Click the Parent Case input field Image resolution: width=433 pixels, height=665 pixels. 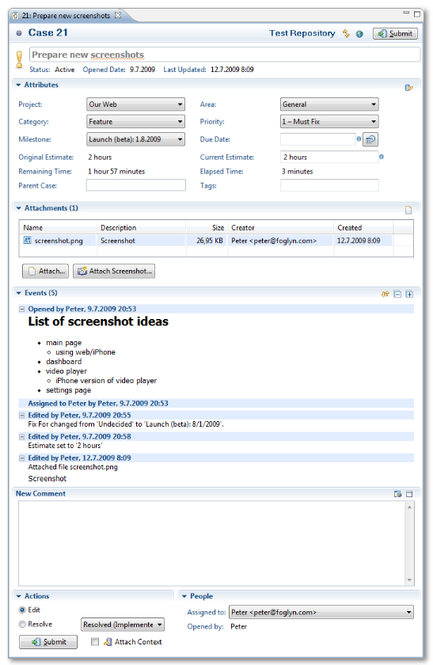[x=136, y=185]
